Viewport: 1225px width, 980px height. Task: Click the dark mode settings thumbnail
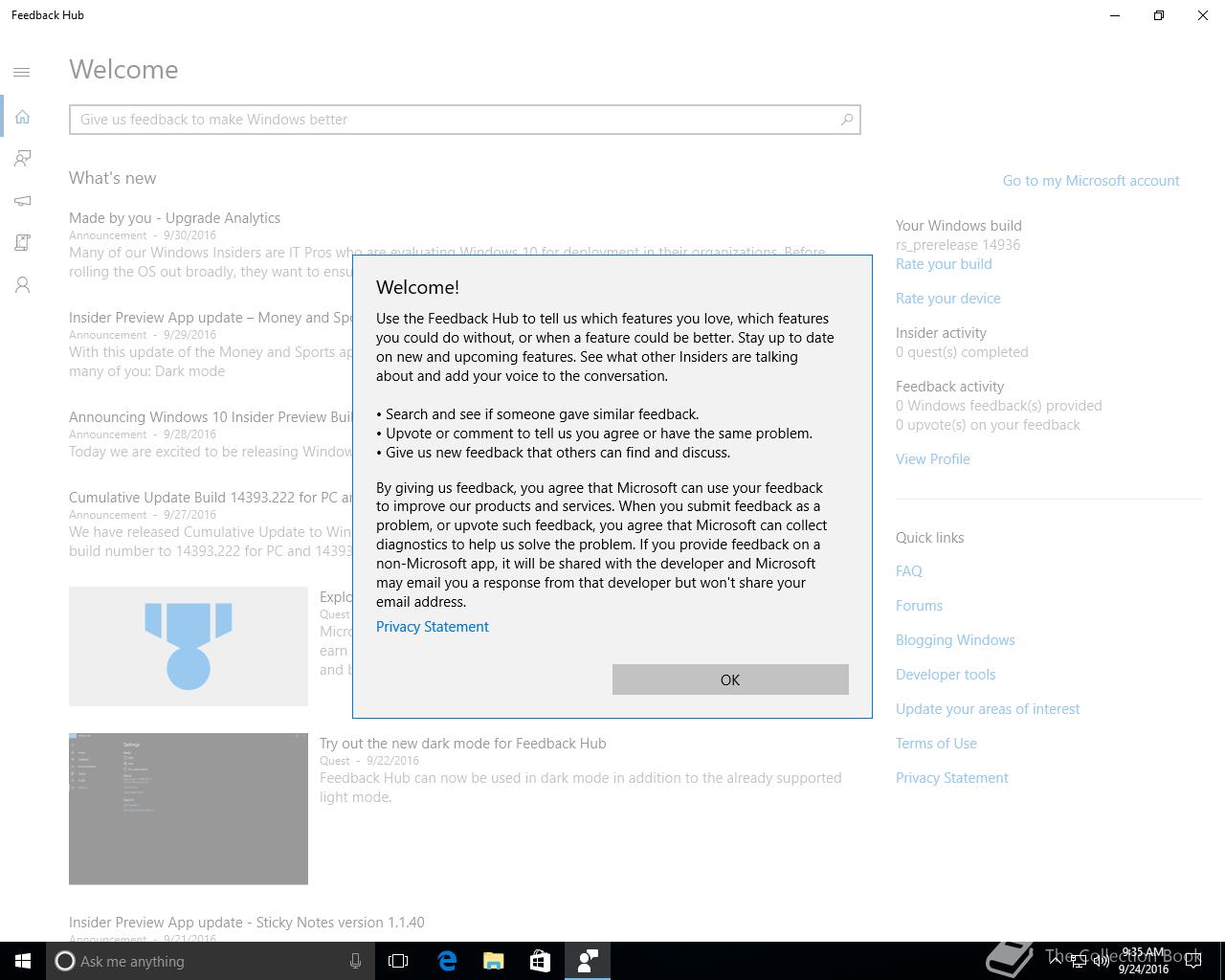point(189,809)
